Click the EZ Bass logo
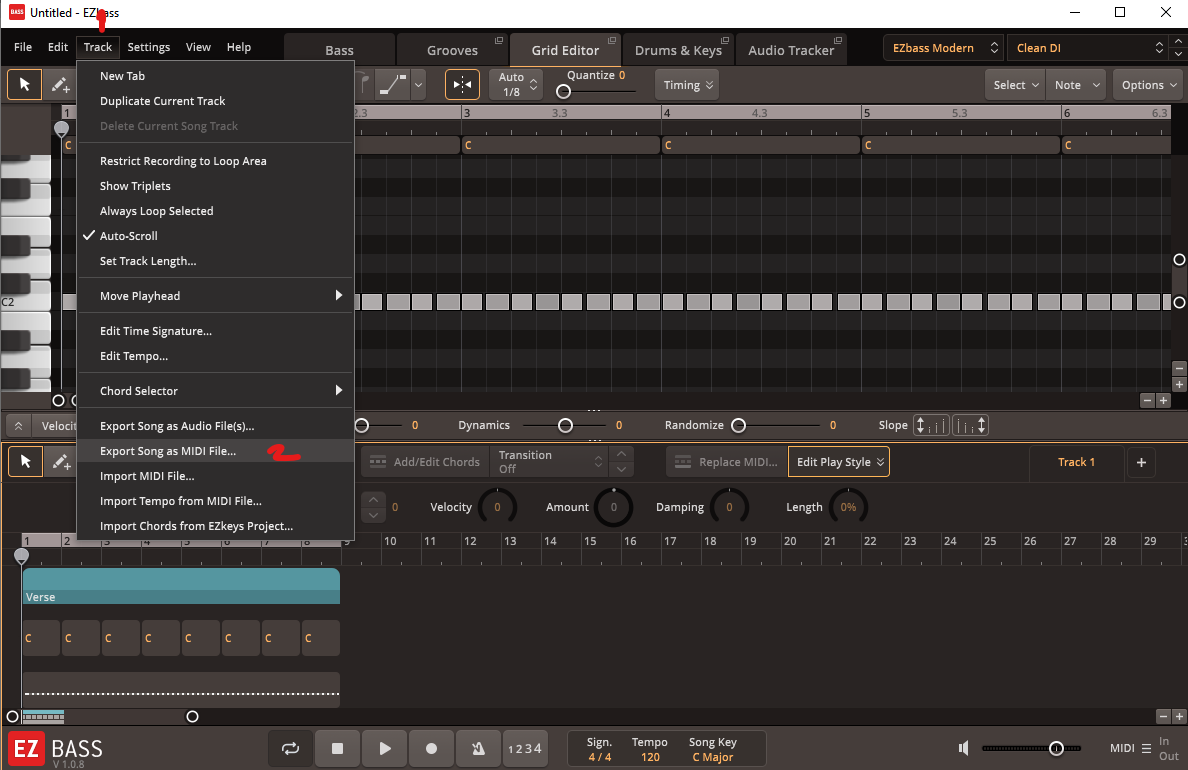 click(x=55, y=750)
